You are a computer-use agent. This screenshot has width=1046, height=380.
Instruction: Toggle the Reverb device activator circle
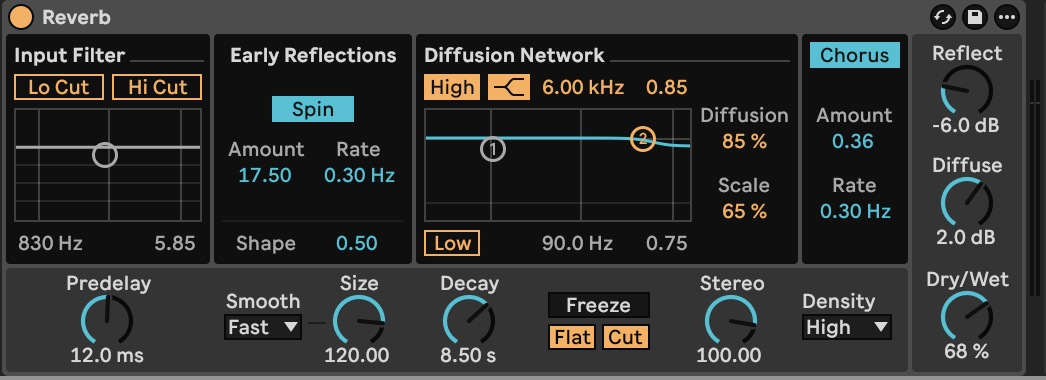21,17
